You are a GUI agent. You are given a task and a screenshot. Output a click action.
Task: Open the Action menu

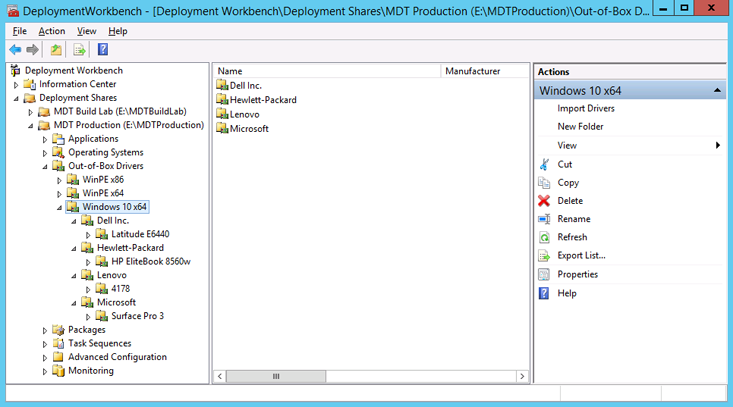[52, 31]
